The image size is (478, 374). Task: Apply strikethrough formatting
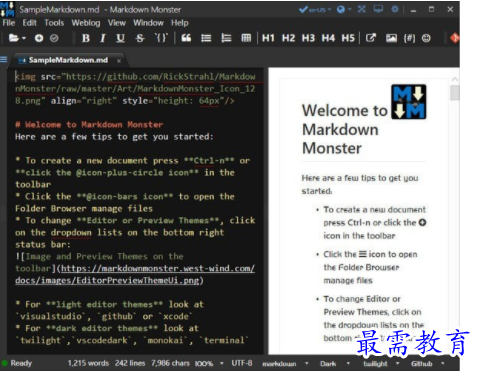[x=140, y=38]
